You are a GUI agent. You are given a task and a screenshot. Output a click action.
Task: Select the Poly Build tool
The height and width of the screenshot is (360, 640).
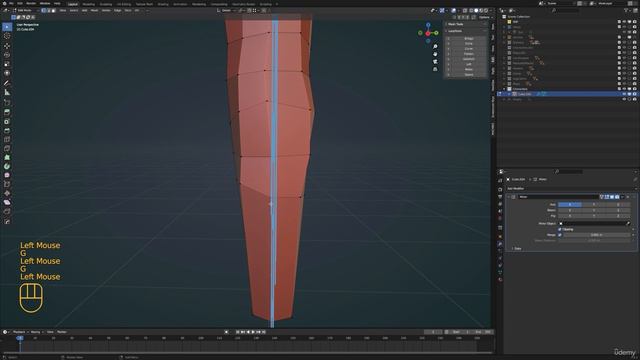pyautogui.click(x=7, y=158)
